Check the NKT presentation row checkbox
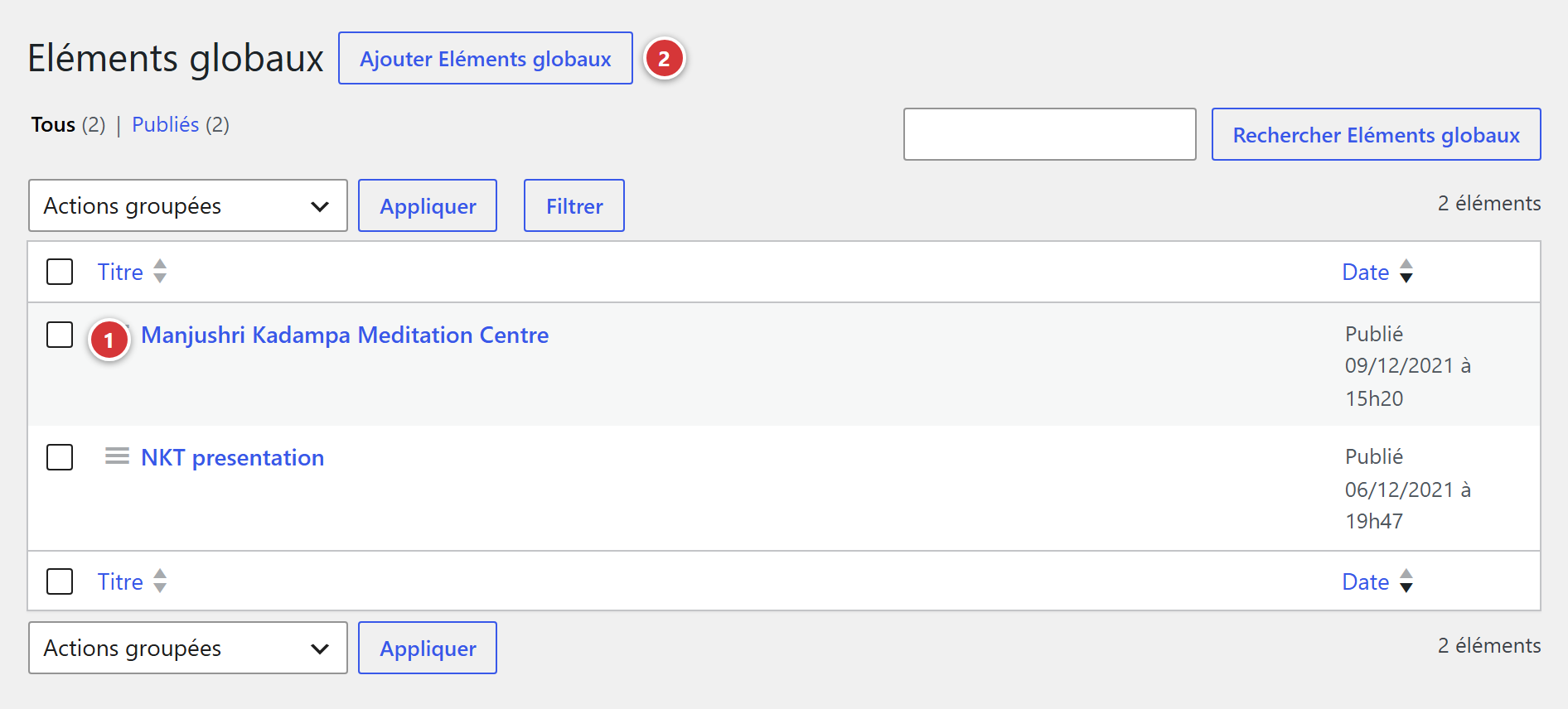Screen dimensions: 1568x709 (60, 457)
